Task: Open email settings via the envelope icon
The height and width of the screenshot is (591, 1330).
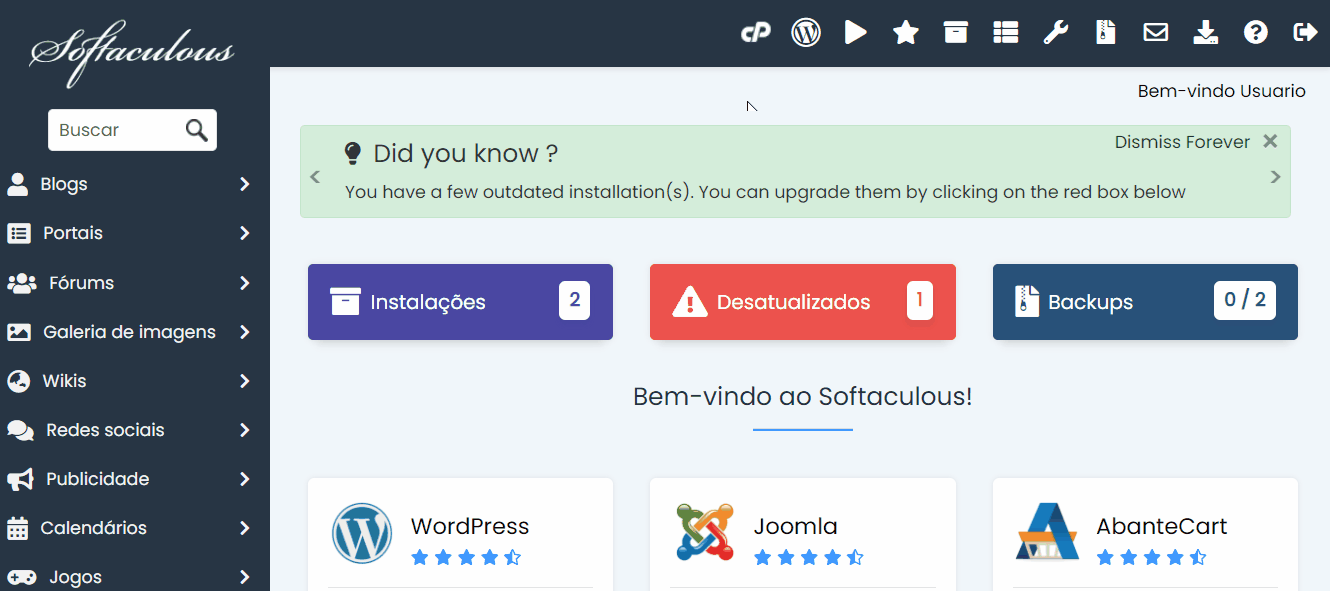Action: coord(1156,33)
